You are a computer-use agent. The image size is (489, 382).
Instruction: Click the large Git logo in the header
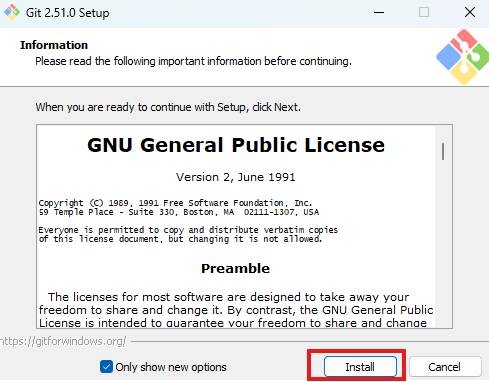463,57
